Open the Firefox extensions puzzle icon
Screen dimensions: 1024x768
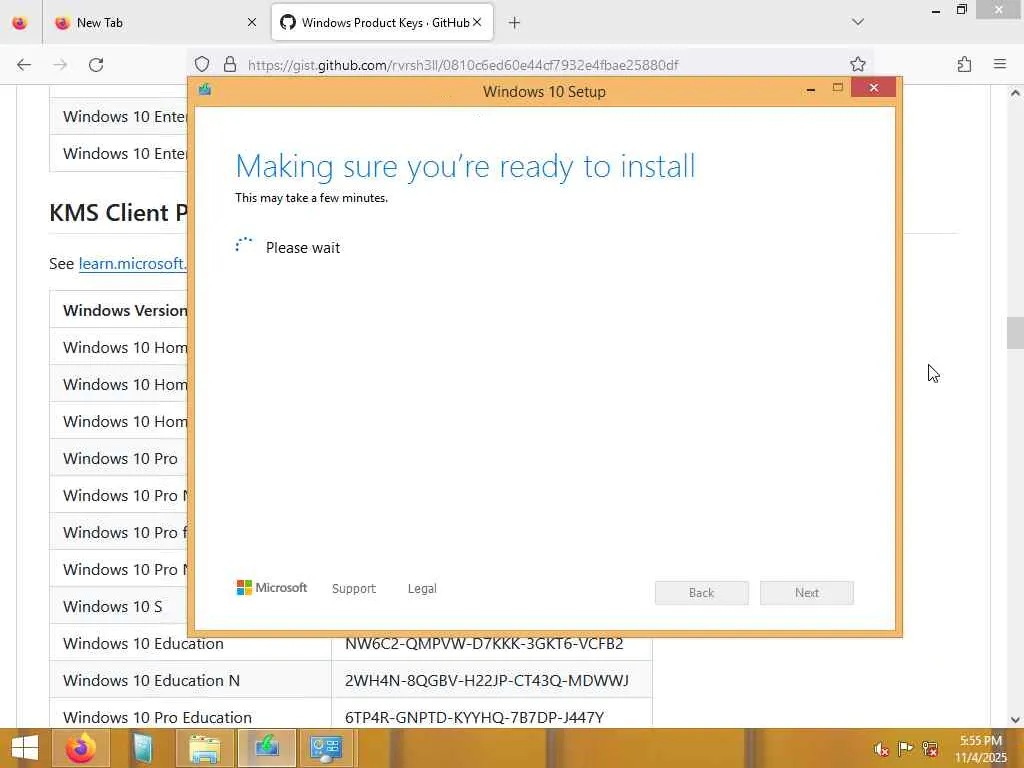(x=964, y=64)
